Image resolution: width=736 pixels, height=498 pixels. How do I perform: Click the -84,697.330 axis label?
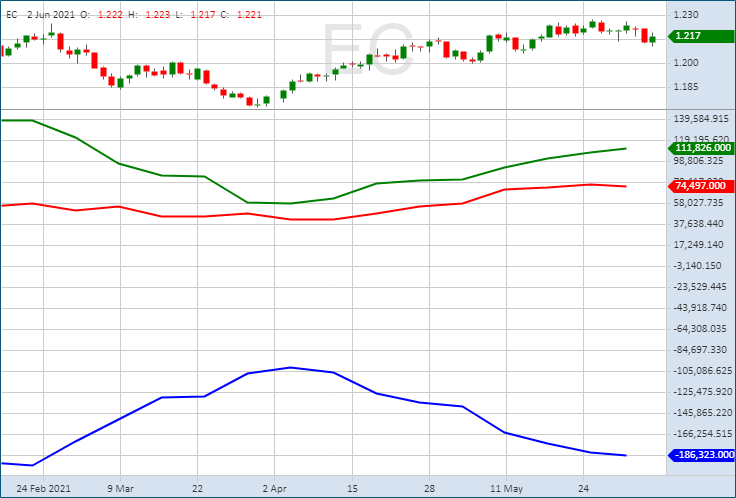701,350
